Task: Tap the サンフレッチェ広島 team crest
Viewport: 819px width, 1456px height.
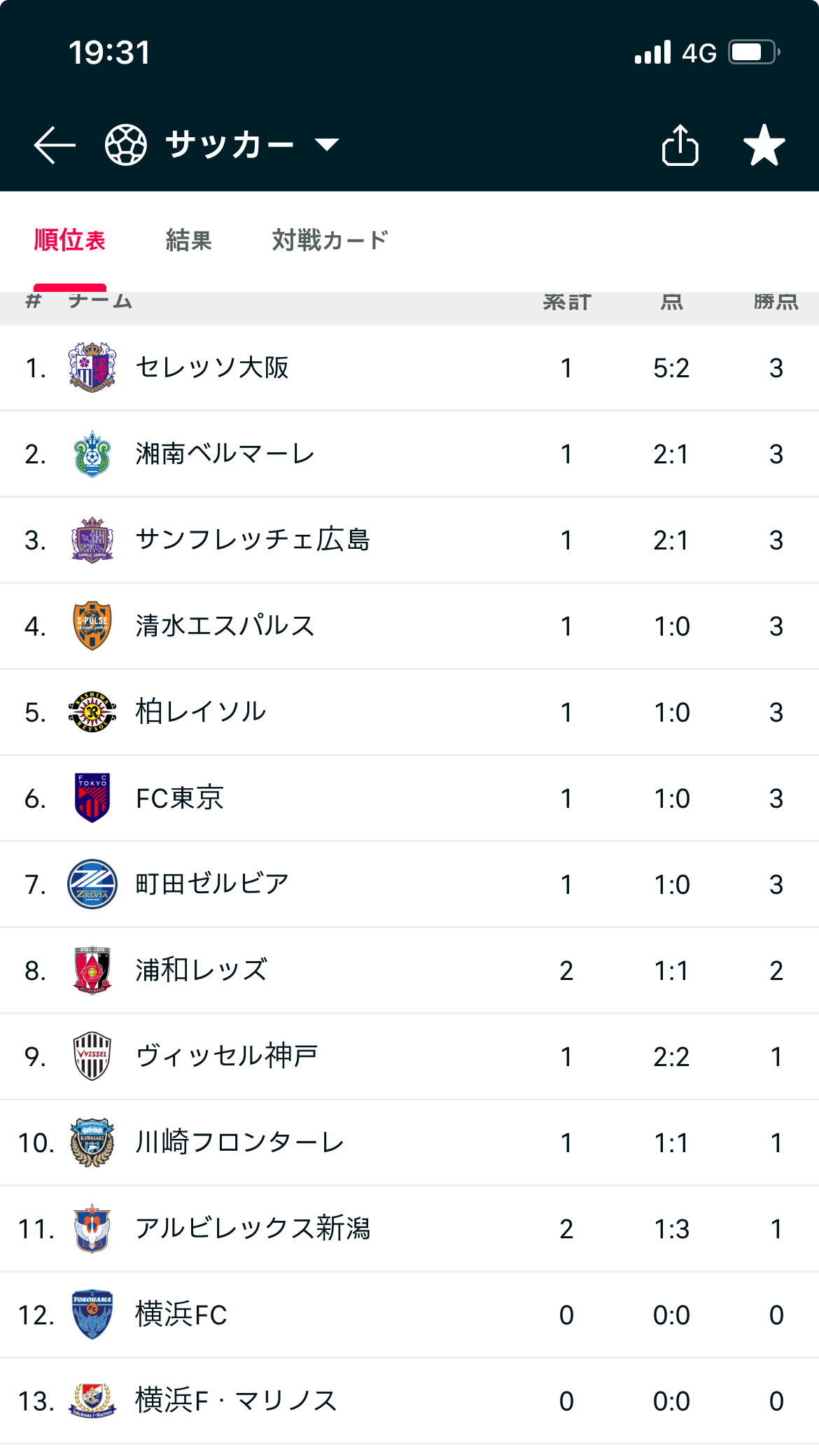Action: (x=92, y=540)
